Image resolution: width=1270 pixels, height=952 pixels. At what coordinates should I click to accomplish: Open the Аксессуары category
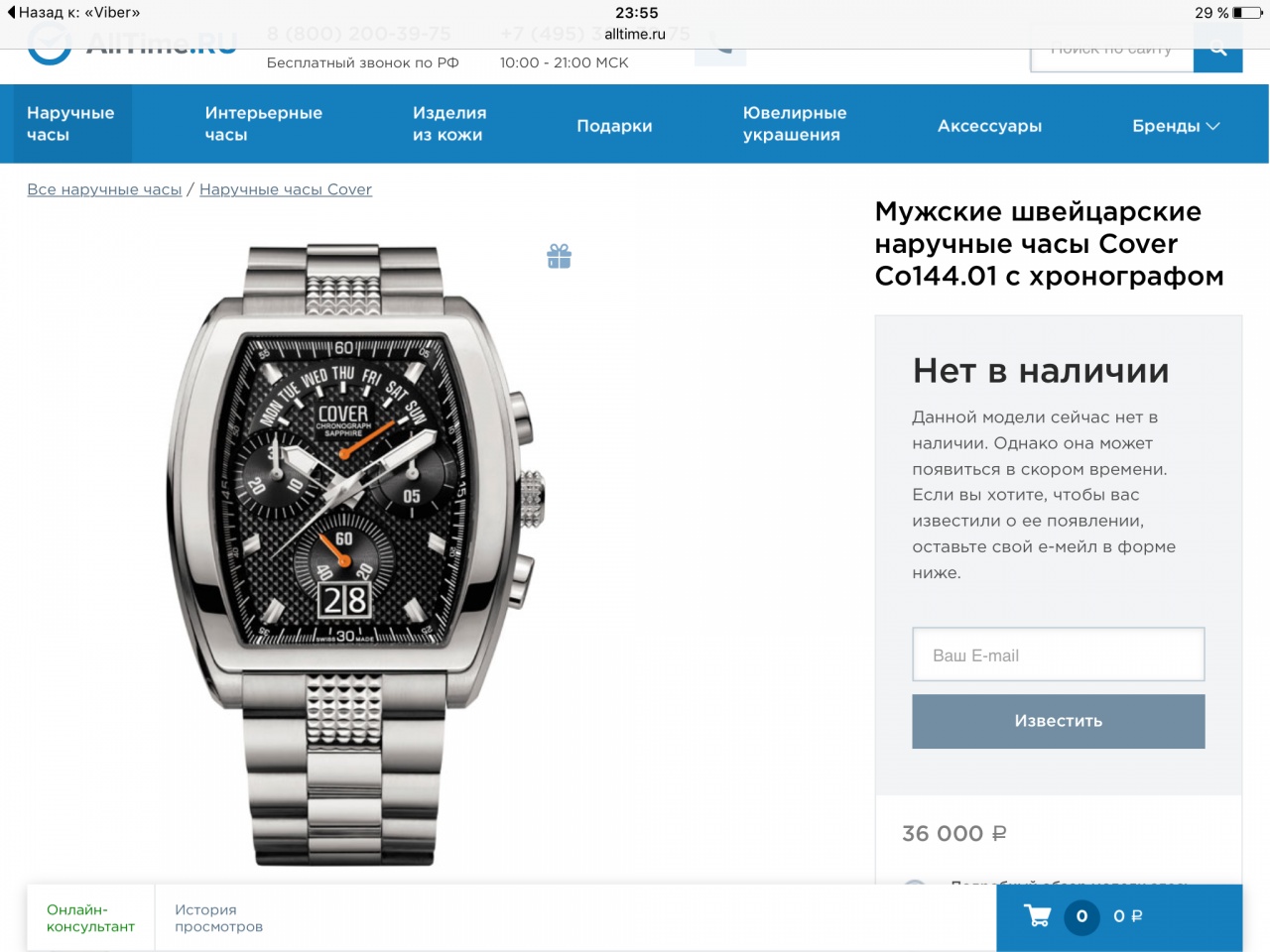click(x=989, y=126)
